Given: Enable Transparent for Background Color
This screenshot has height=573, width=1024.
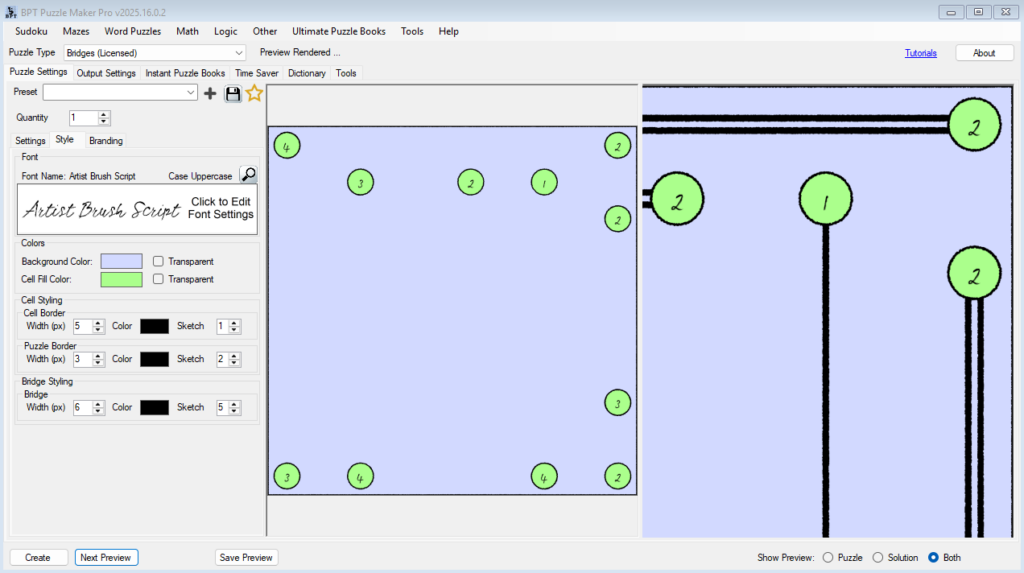Looking at the screenshot, I should [158, 261].
